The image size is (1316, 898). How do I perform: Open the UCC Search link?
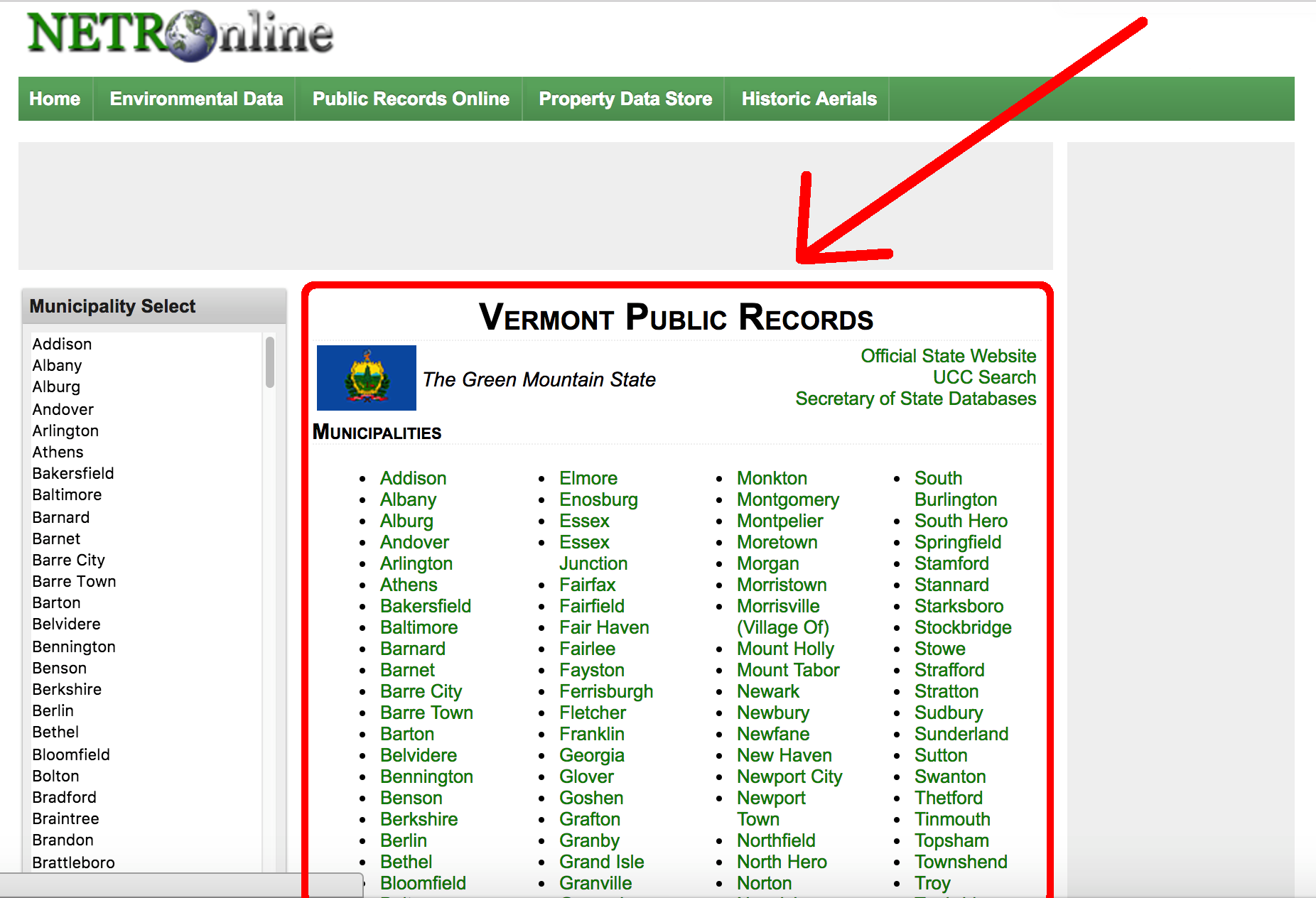click(x=984, y=377)
